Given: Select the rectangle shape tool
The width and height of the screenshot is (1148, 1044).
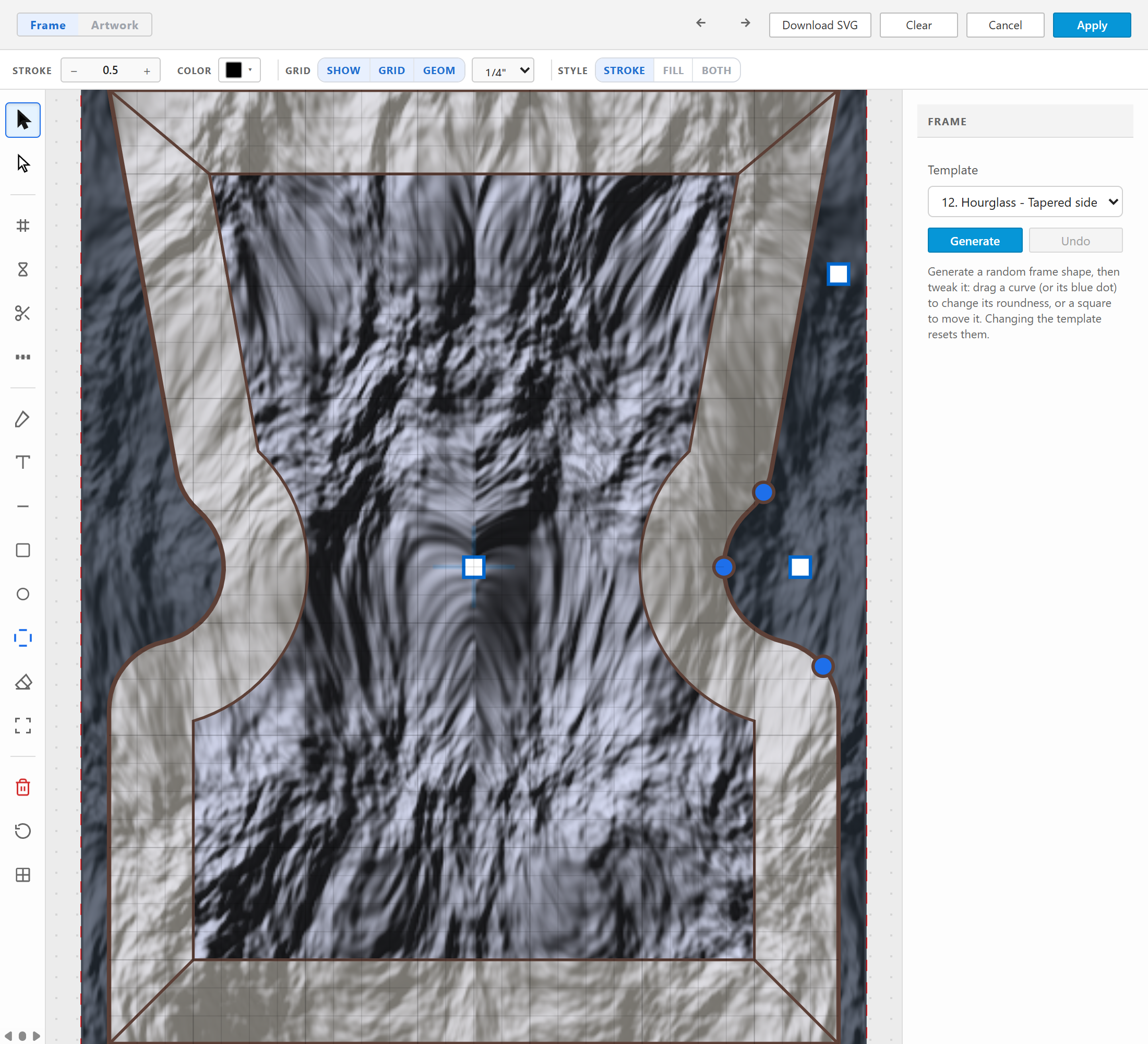Looking at the screenshot, I should pos(23,550).
